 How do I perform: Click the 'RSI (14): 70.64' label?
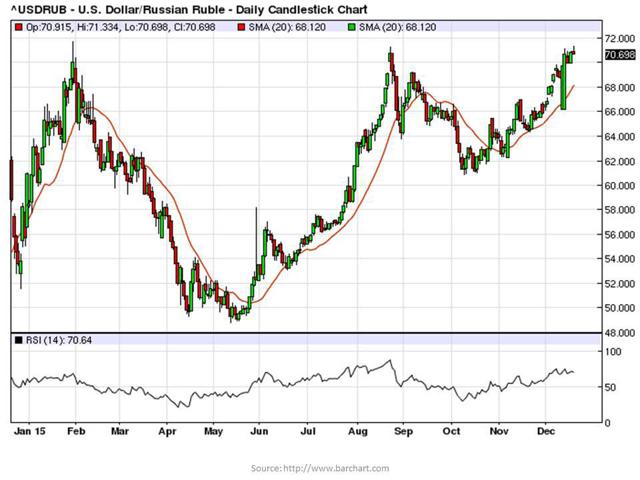[x=59, y=340]
